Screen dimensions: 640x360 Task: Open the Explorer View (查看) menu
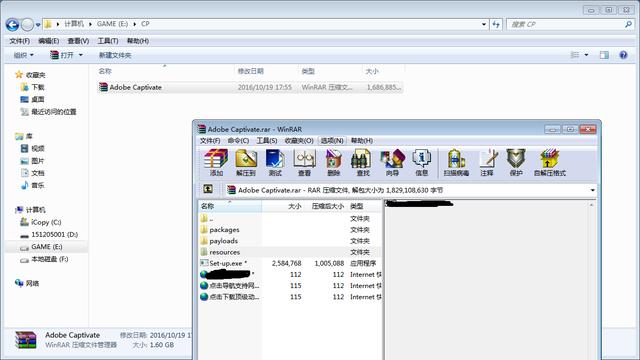click(x=78, y=41)
